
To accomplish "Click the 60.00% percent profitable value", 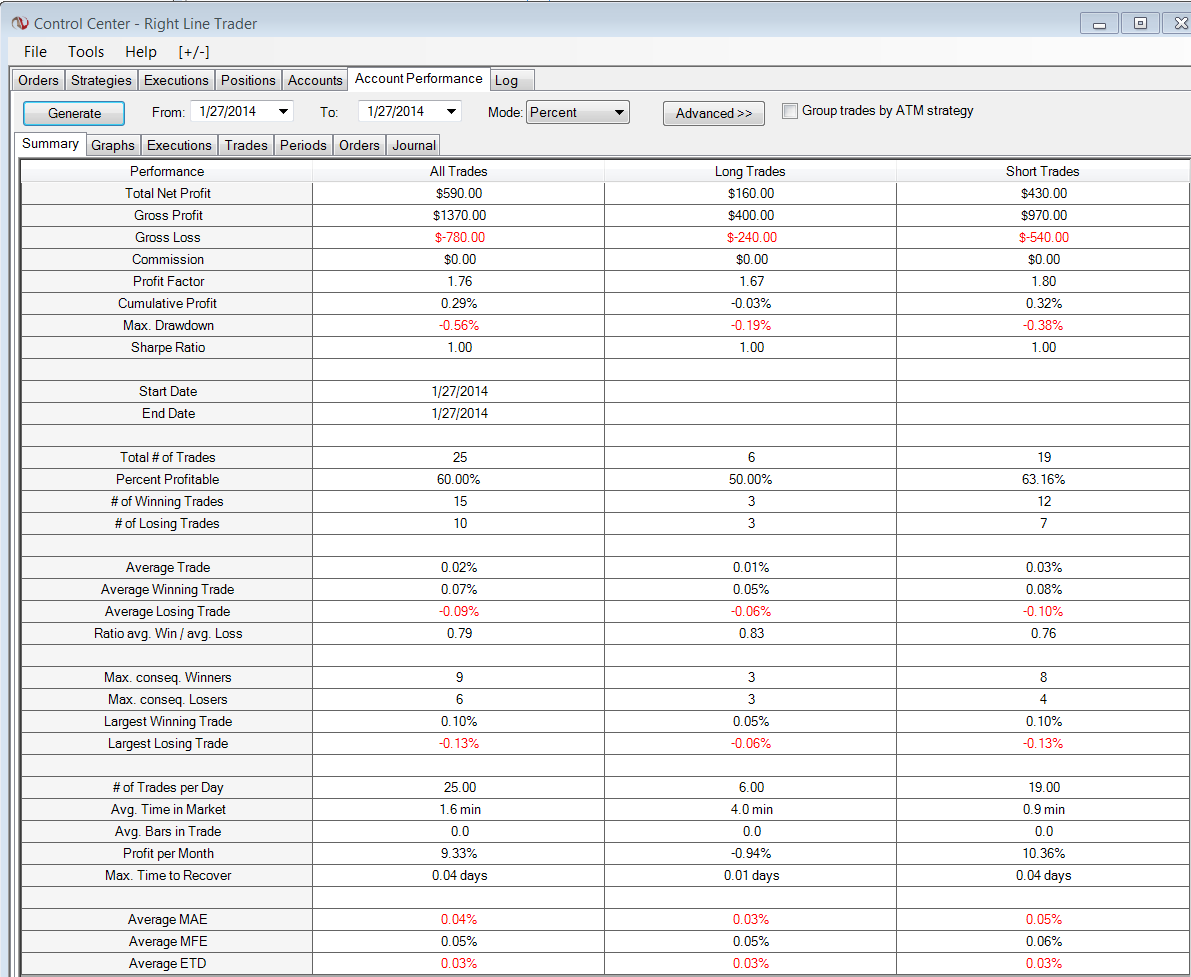I will (x=460, y=480).
